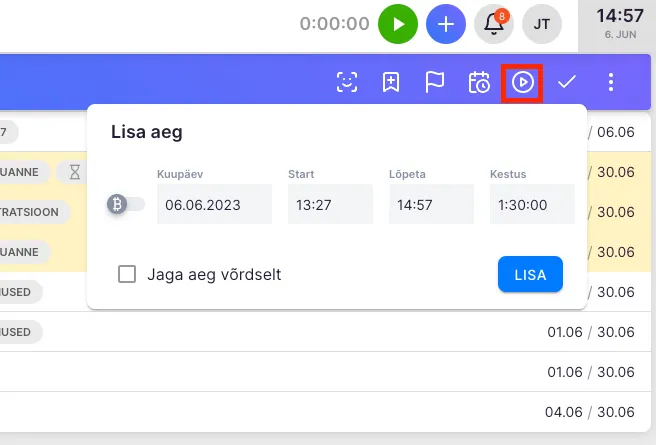Open the Kuupäev date field
656x445 pixels.
(x=214, y=204)
